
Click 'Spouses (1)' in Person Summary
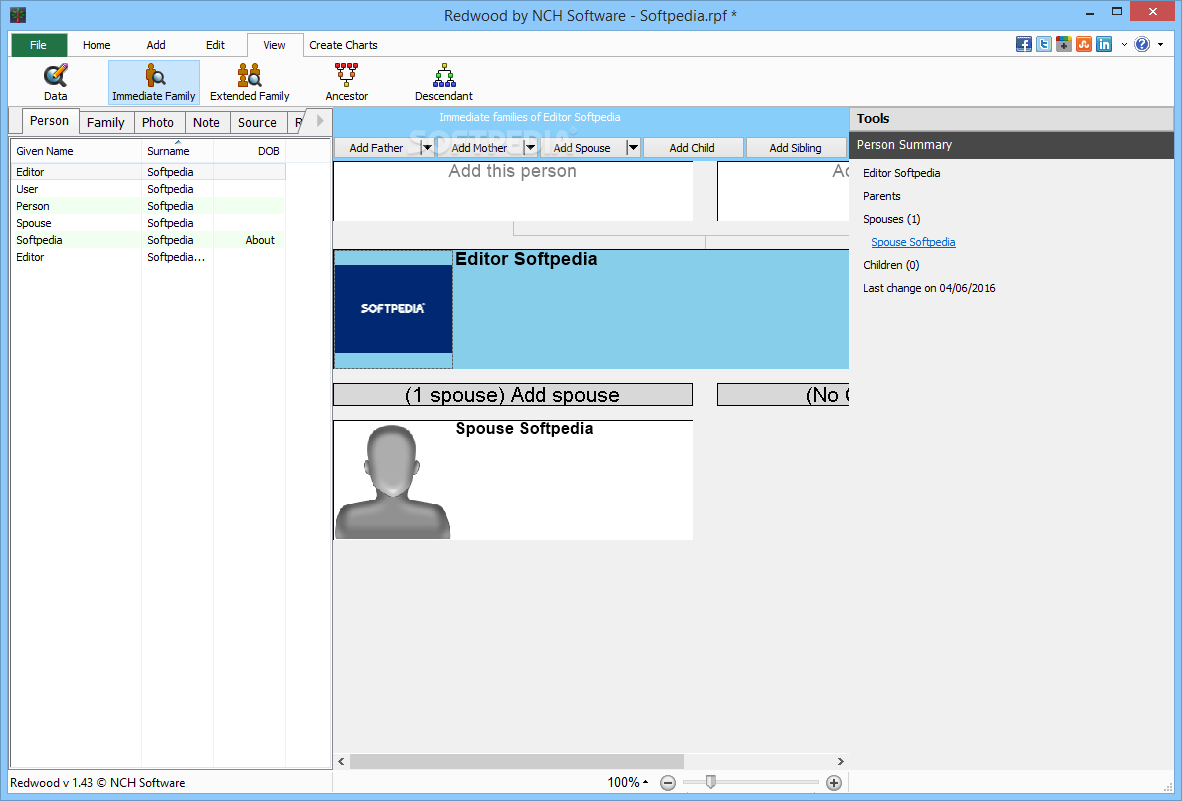(892, 219)
